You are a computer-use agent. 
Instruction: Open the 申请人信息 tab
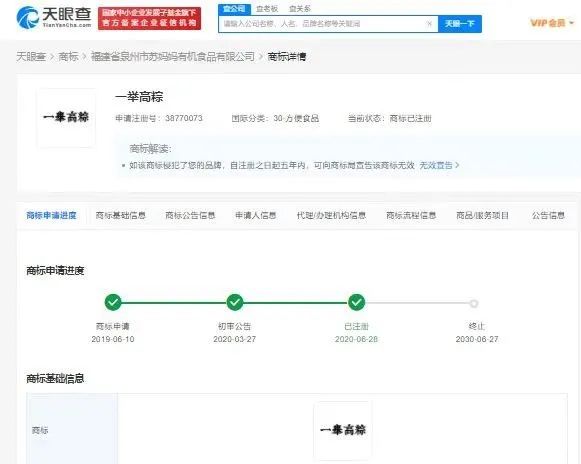tap(256, 215)
